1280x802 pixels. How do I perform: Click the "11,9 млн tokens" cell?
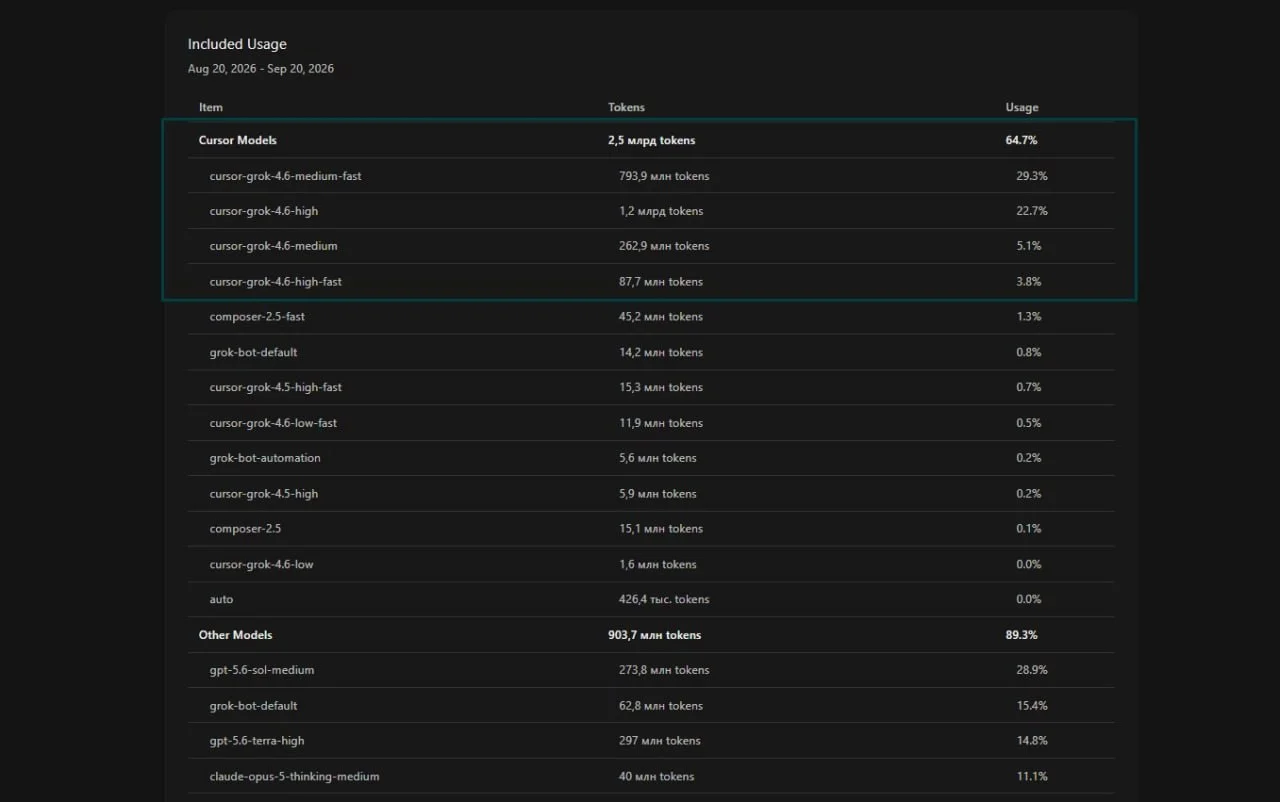(x=661, y=423)
